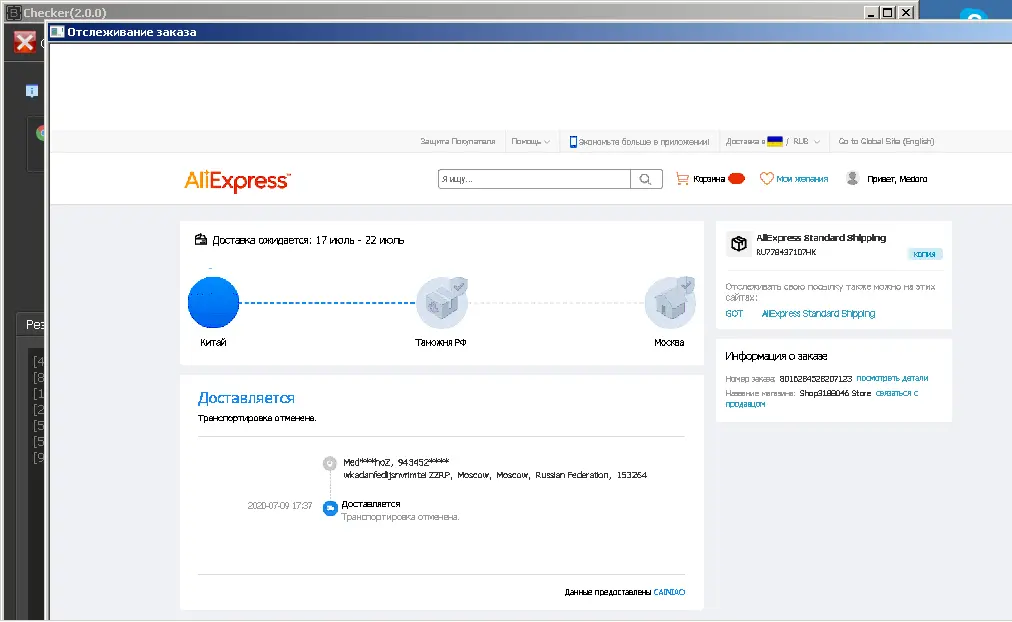Click the grey address location marker
Image resolution: width=1012 pixels, height=622 pixels.
330,463
